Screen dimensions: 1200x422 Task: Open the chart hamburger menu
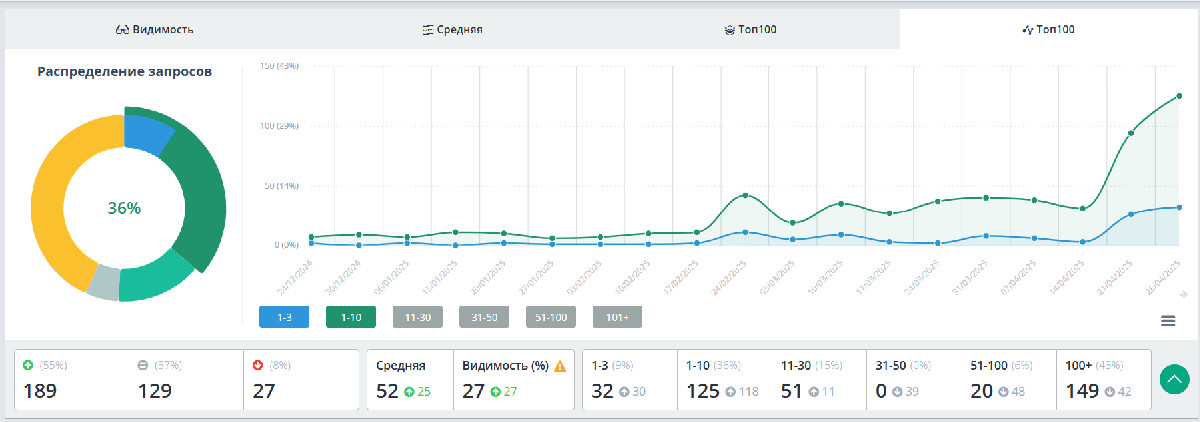pyautogui.click(x=1167, y=320)
